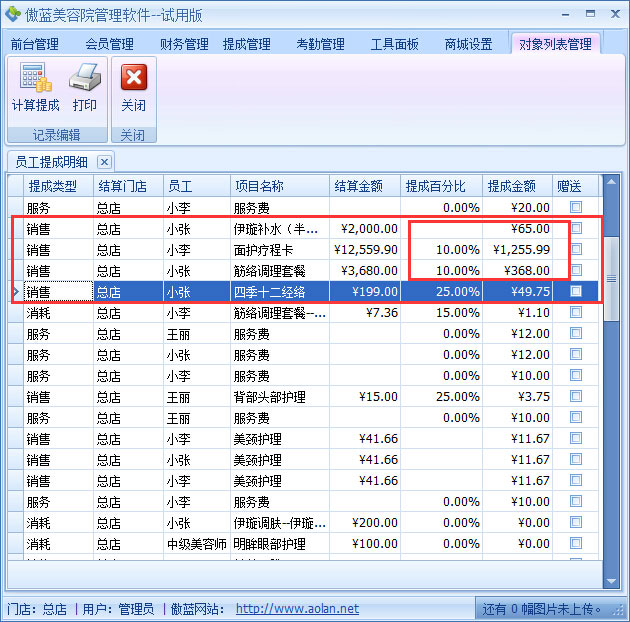The width and height of the screenshot is (630, 622).
Task: Open the 商城设置 tab
Action: click(x=468, y=44)
